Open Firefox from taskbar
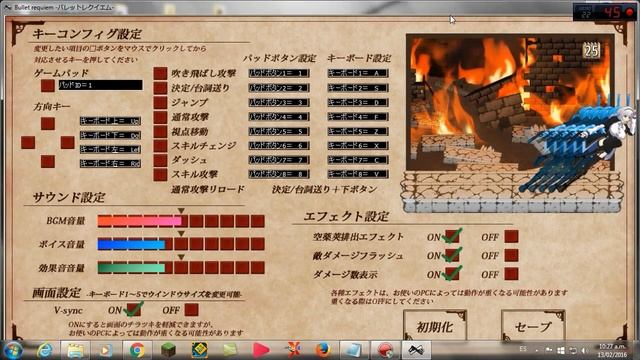The image size is (640, 360). tap(322, 350)
